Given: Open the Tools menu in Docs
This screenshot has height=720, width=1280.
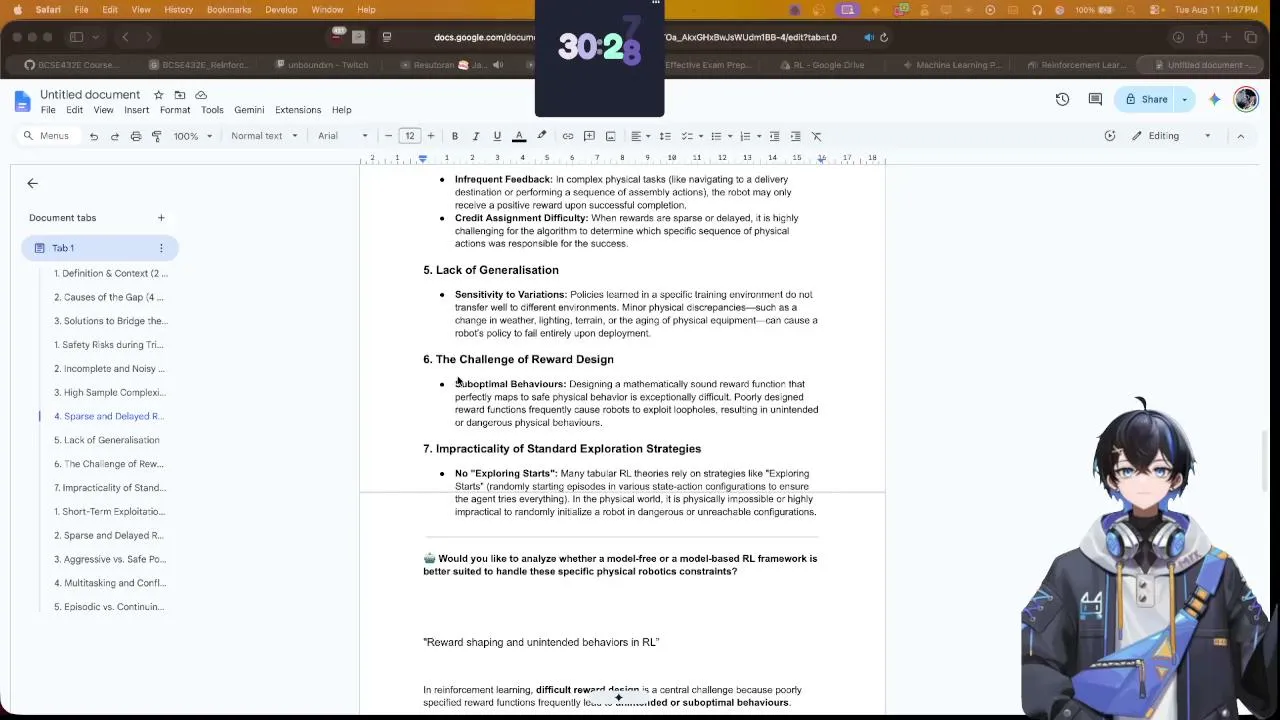Looking at the screenshot, I should [212, 110].
